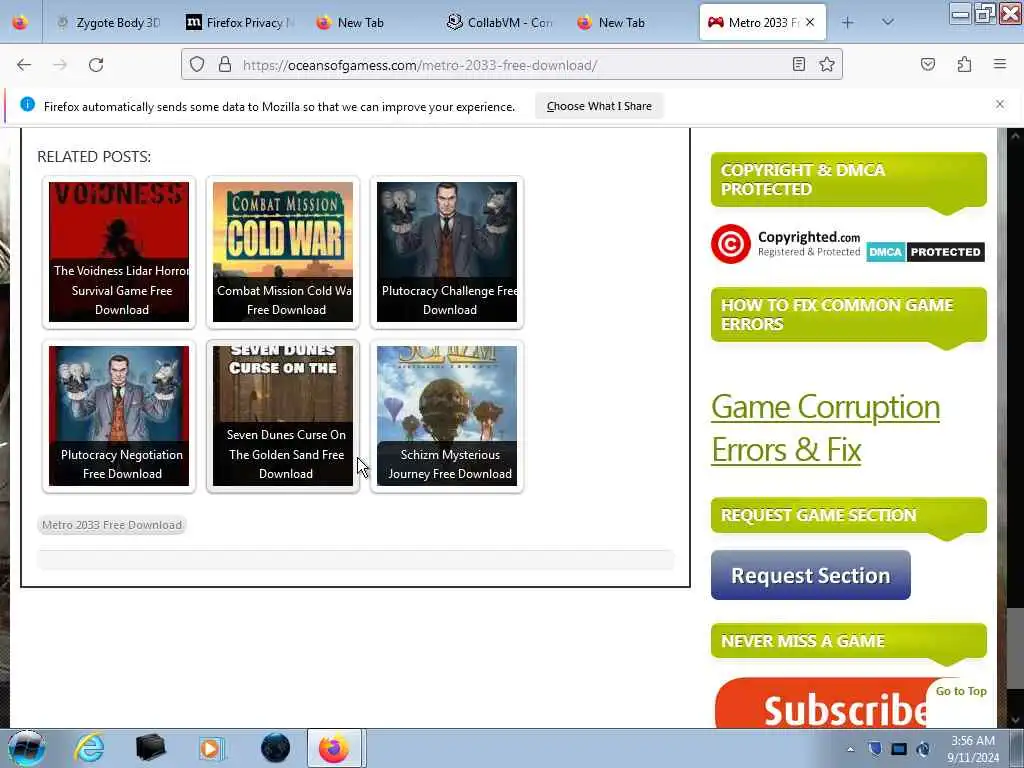1024x768 pixels.
Task: Reload the page with the refresh icon
Action: point(96,65)
